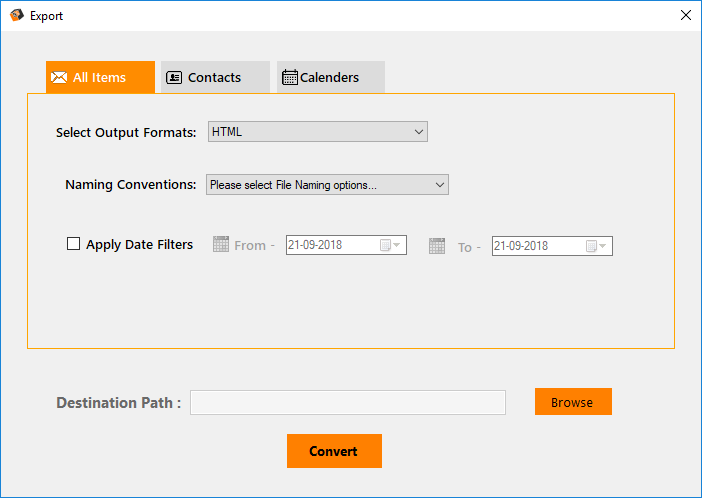Switch to the Contacts tab
This screenshot has width=702, height=498.
(214, 77)
